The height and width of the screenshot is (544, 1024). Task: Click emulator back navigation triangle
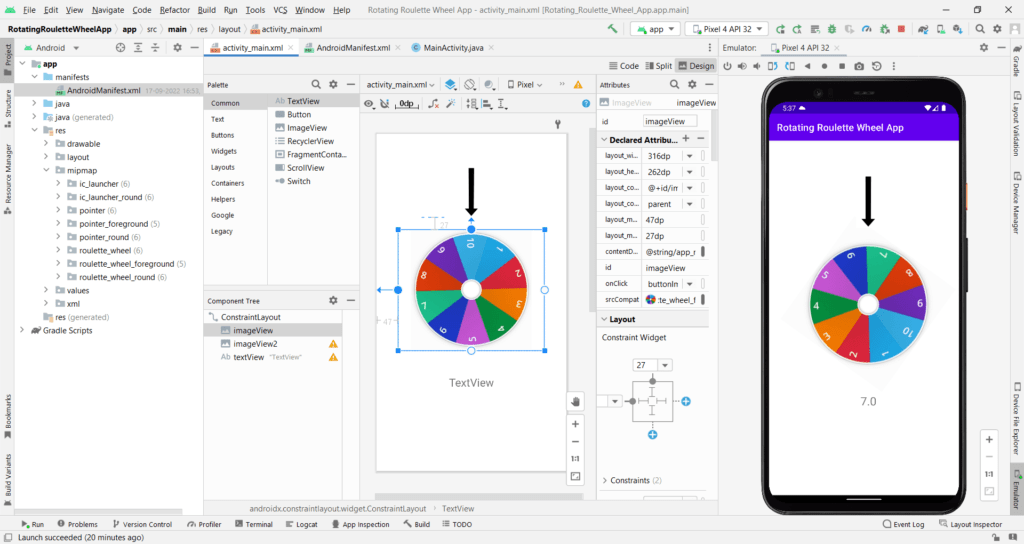pos(807,66)
